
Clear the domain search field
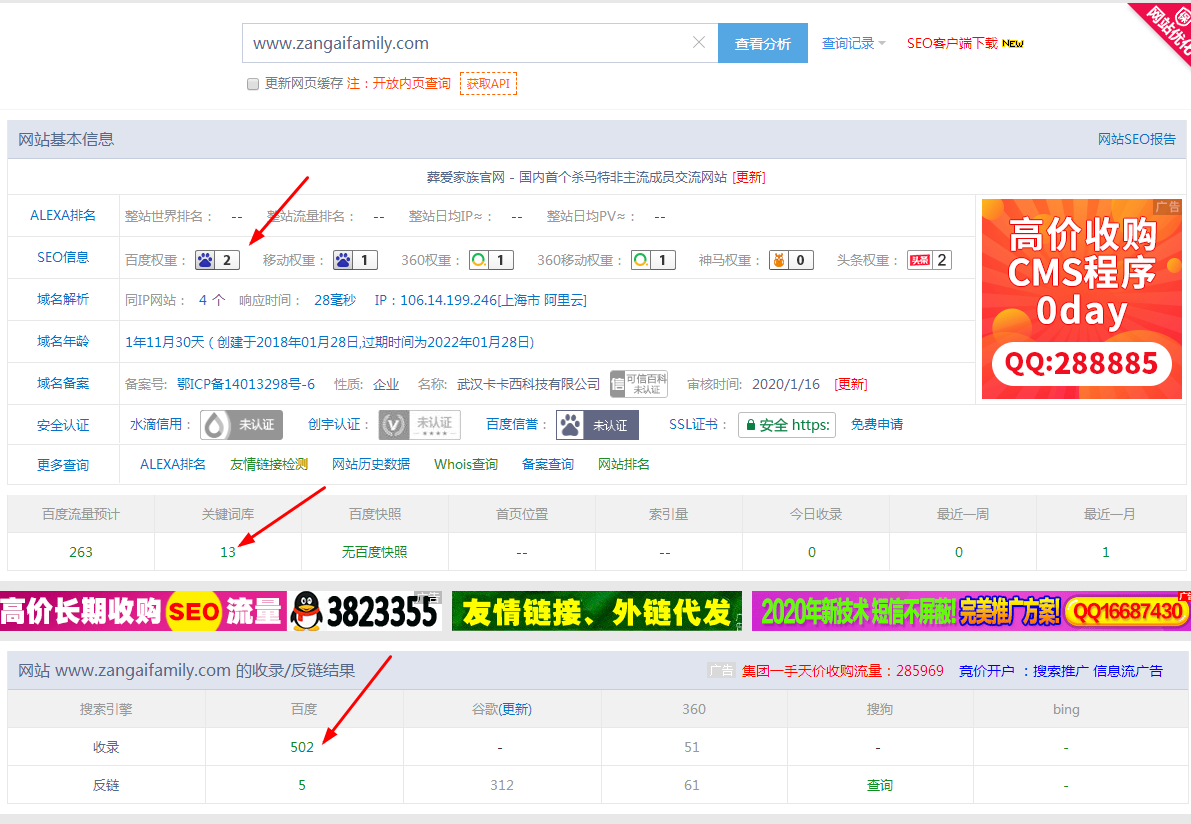coord(699,43)
